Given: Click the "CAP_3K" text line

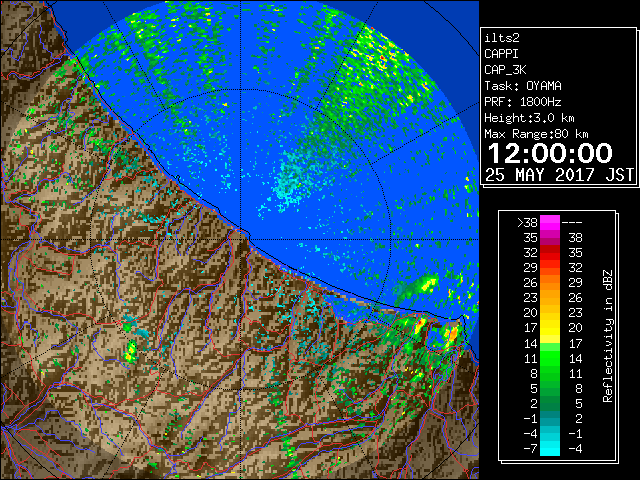Looking at the screenshot, I should coord(505,70).
